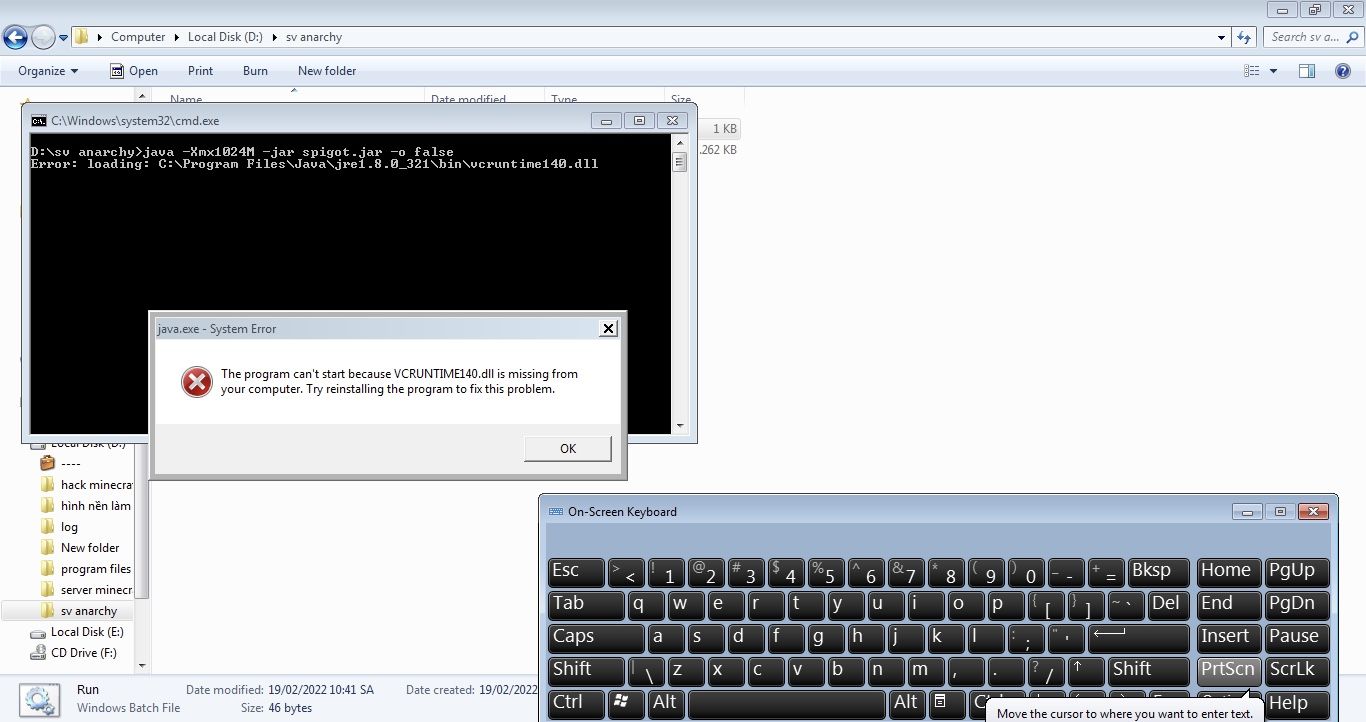Viewport: 1366px width, 722px height.
Task: Click the Run batch file details icon
Action: click(x=41, y=699)
